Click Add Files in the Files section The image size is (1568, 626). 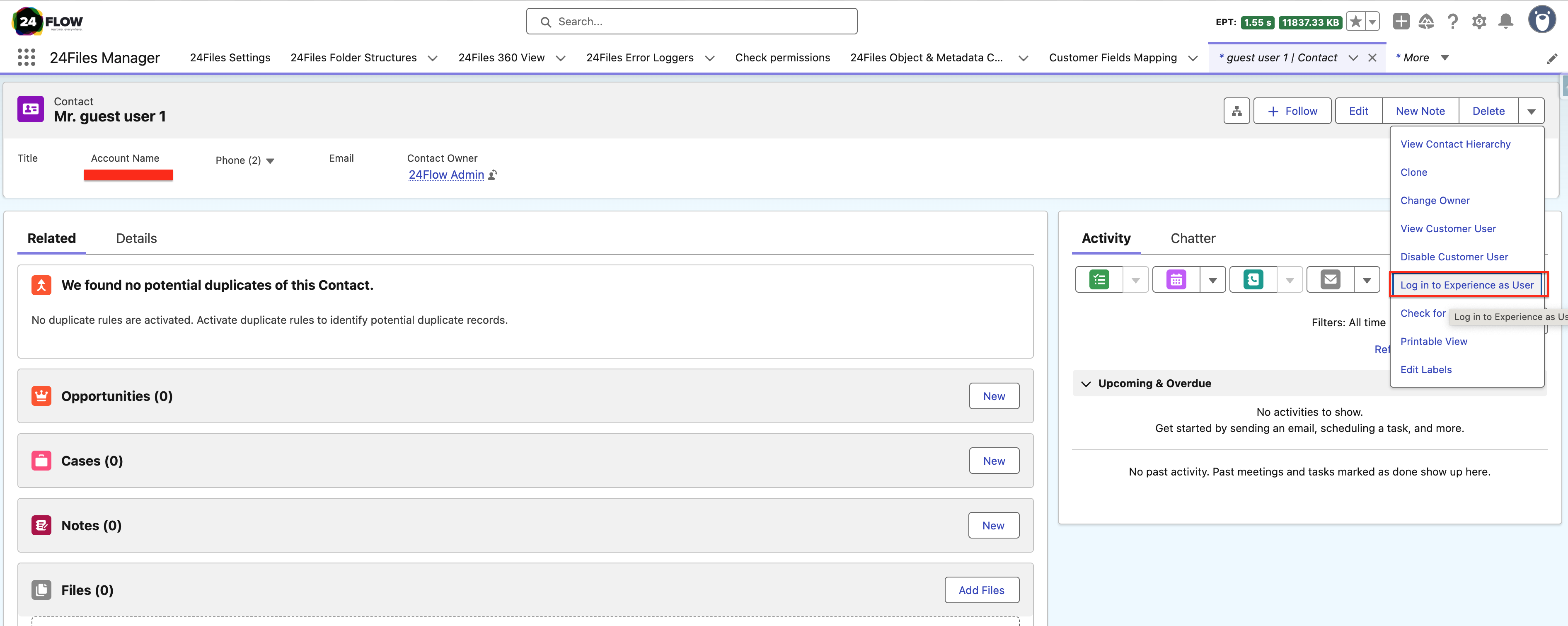[x=981, y=590]
